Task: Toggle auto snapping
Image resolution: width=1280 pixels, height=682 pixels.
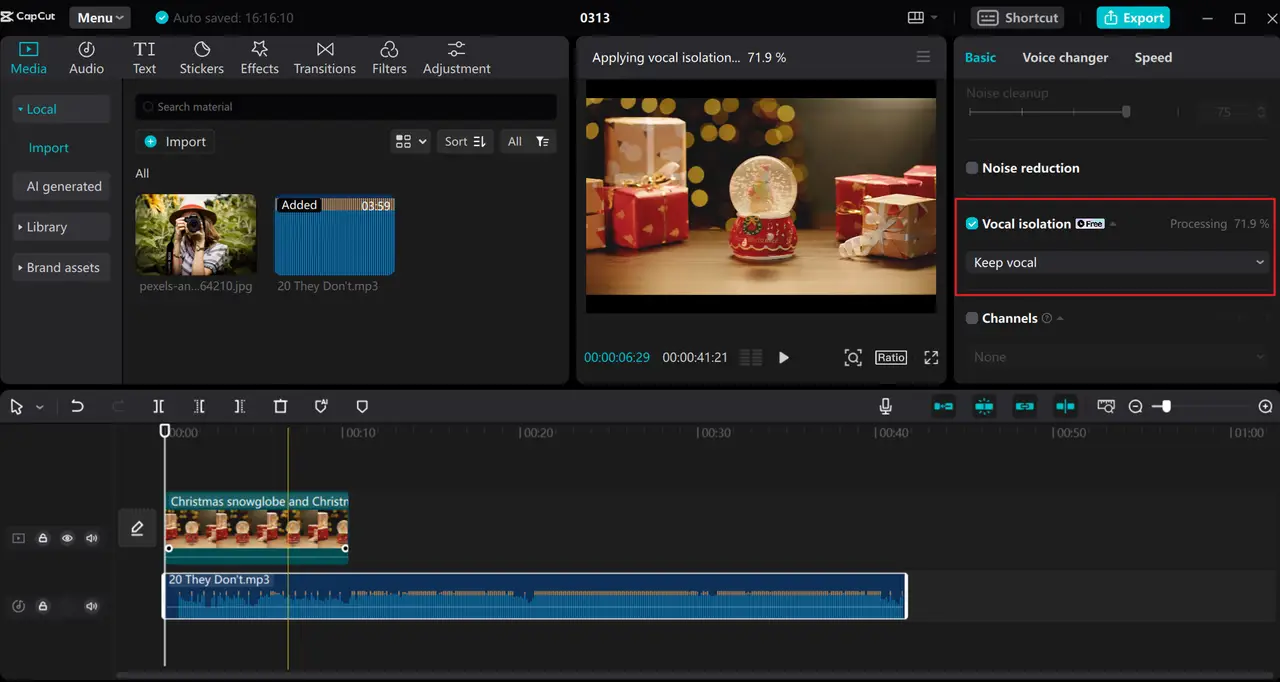Action: [x=984, y=406]
